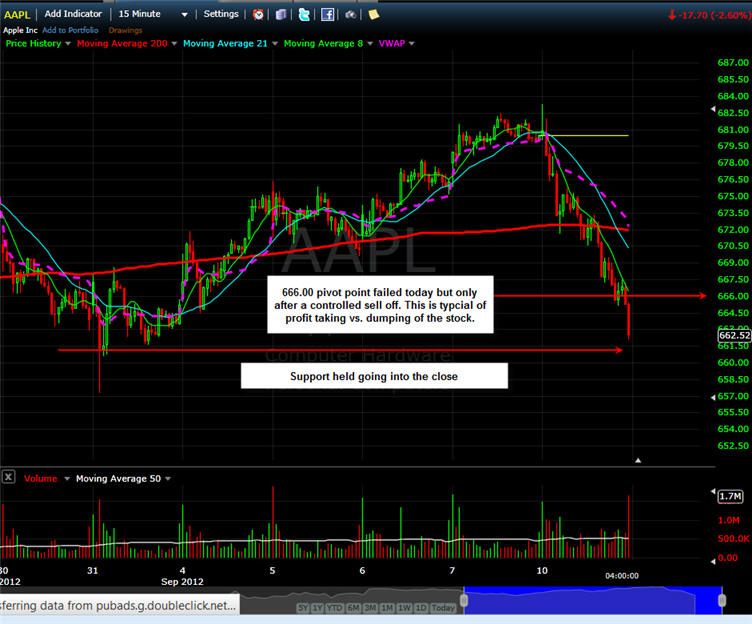This screenshot has width=752, height=624.
Task: Select the 5Y range button
Action: point(303,608)
